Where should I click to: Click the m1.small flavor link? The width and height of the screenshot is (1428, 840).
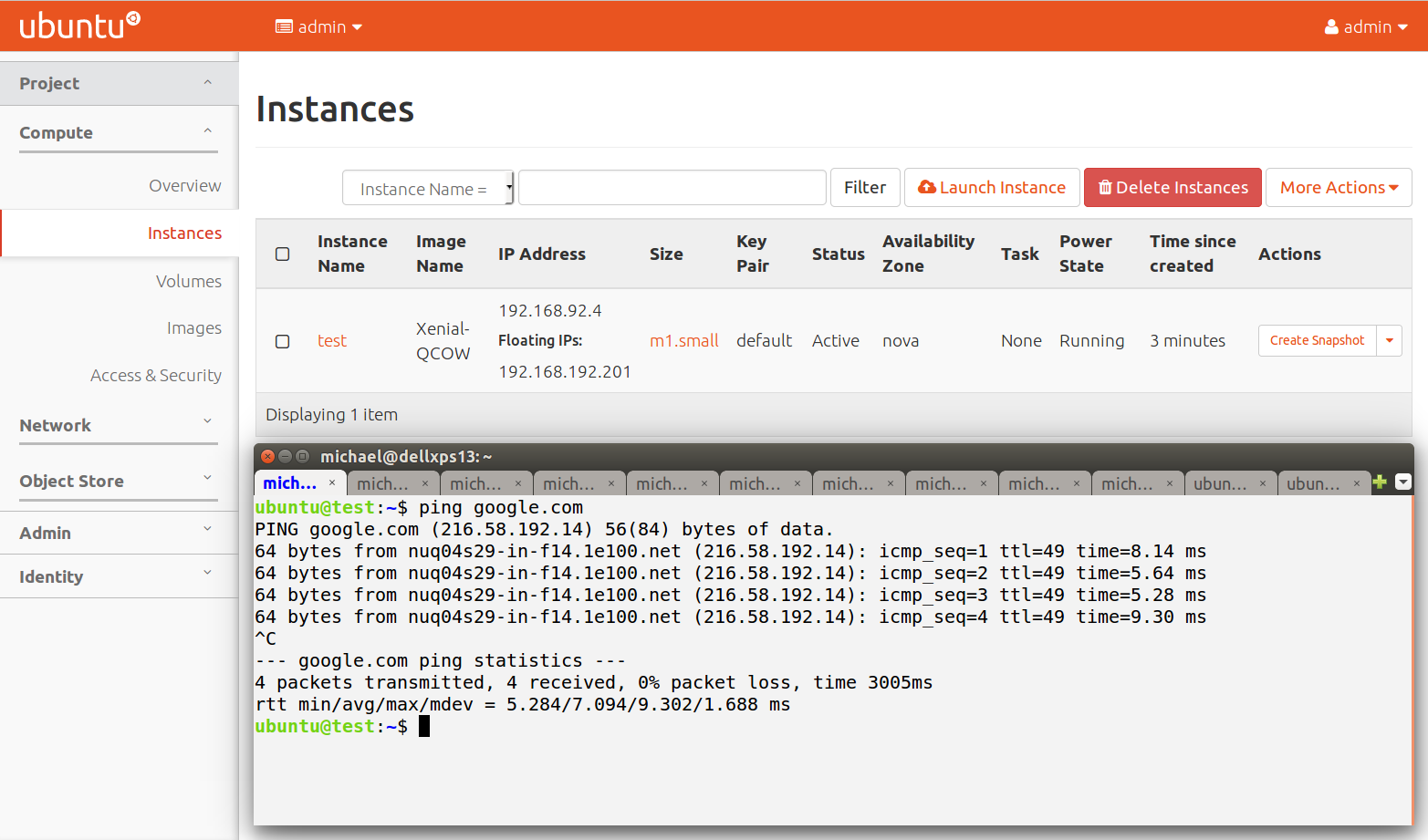click(684, 340)
